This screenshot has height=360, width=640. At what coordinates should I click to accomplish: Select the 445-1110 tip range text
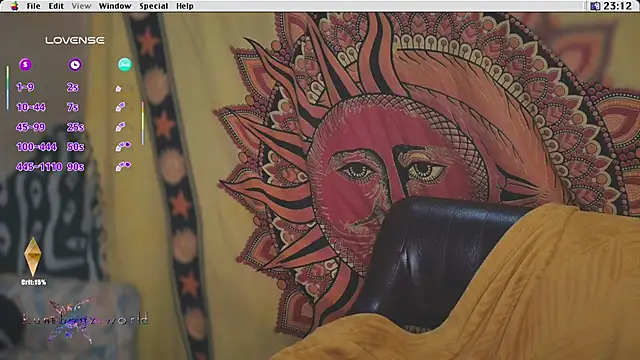coord(39,167)
